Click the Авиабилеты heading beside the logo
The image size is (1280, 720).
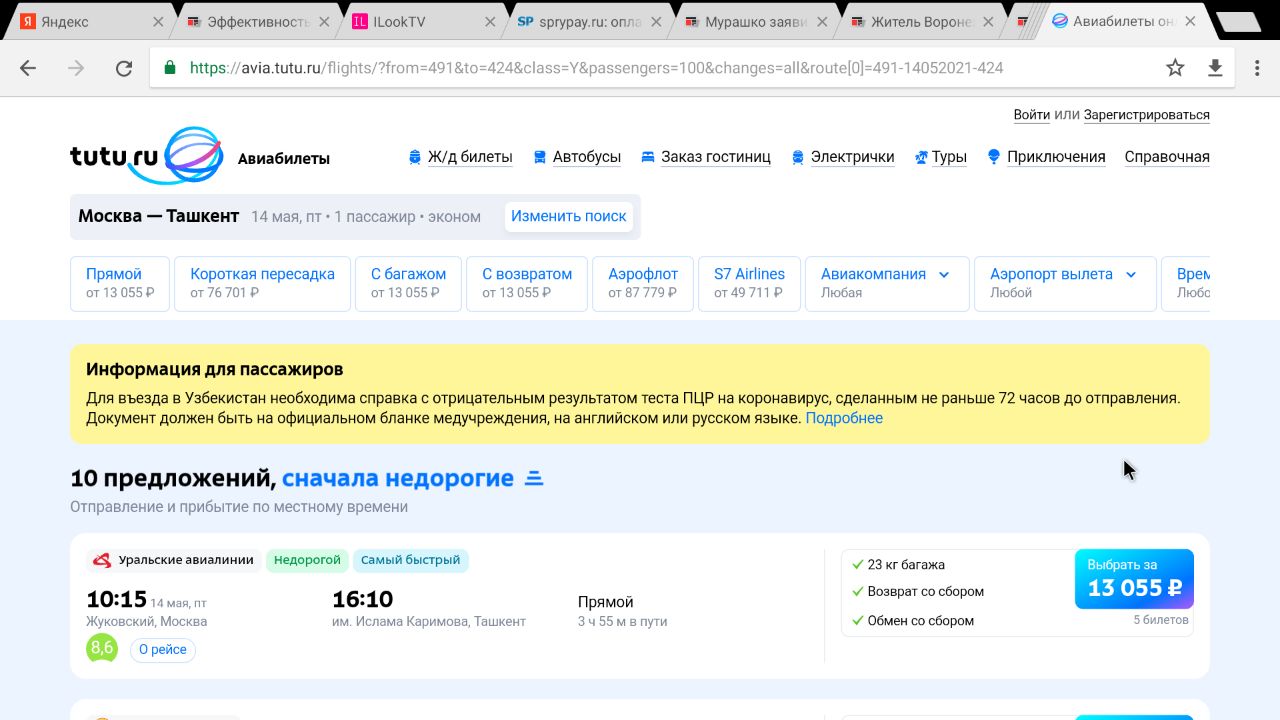pyautogui.click(x=284, y=159)
